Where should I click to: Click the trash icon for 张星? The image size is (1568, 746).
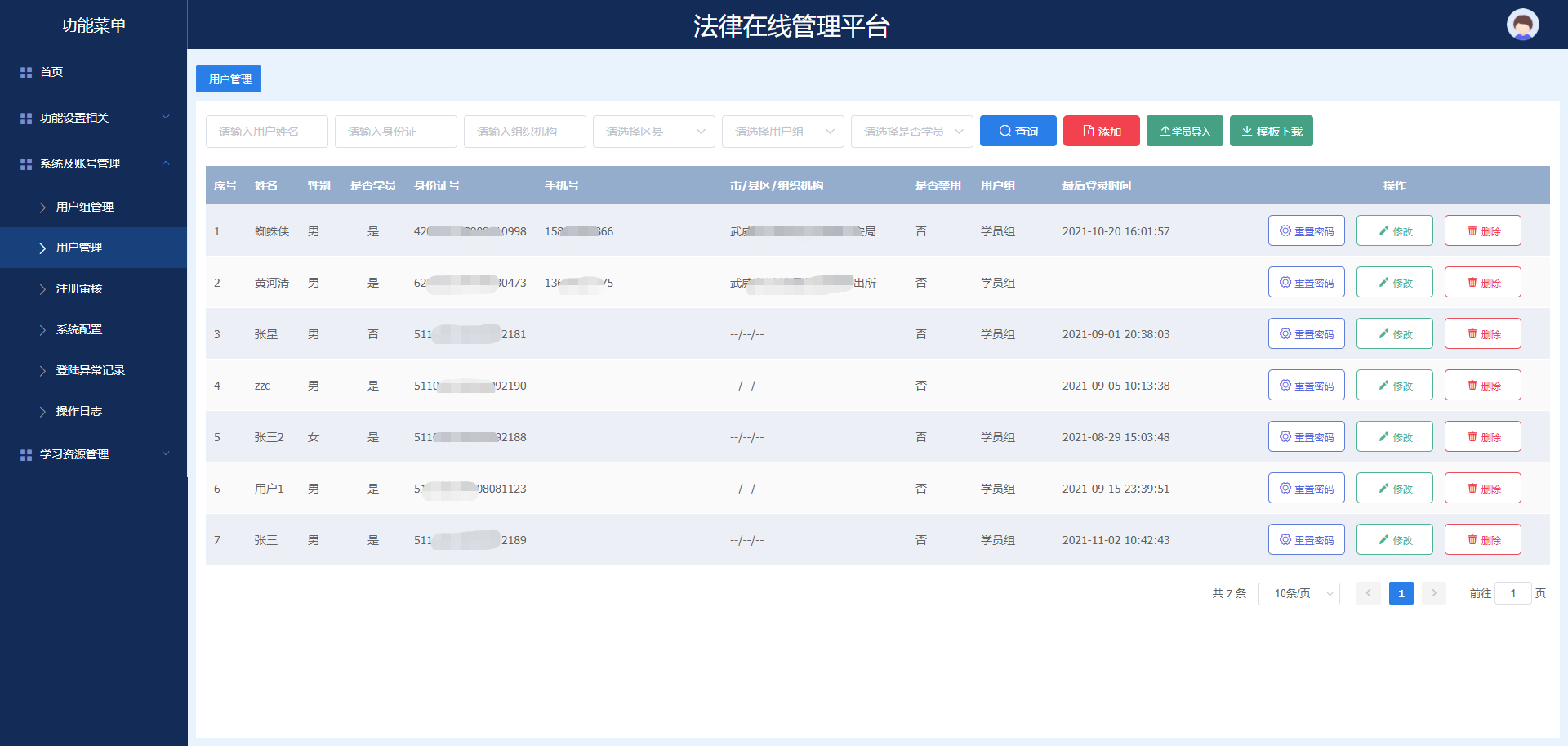(1472, 334)
